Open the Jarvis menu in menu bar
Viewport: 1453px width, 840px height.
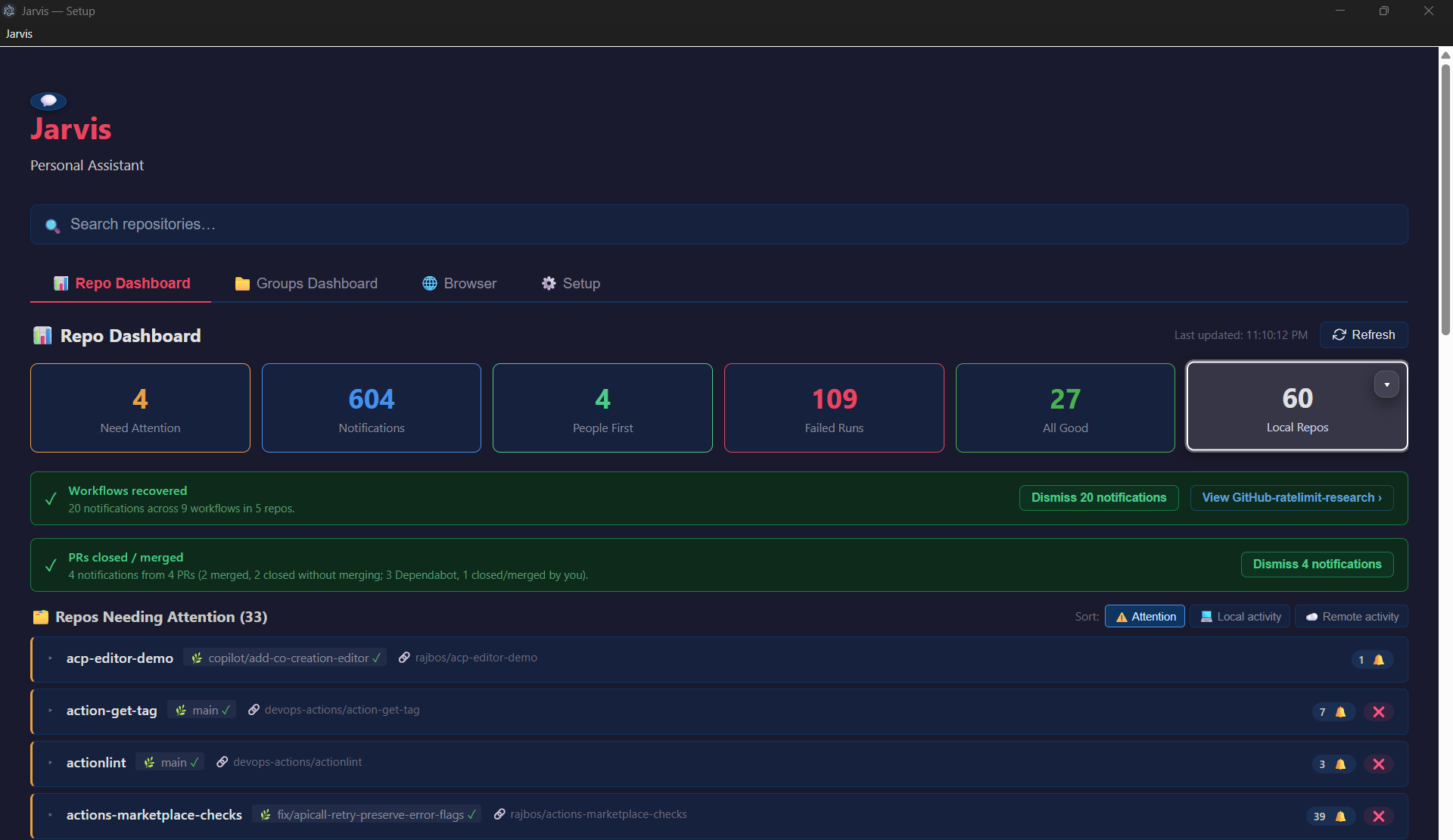[x=19, y=34]
